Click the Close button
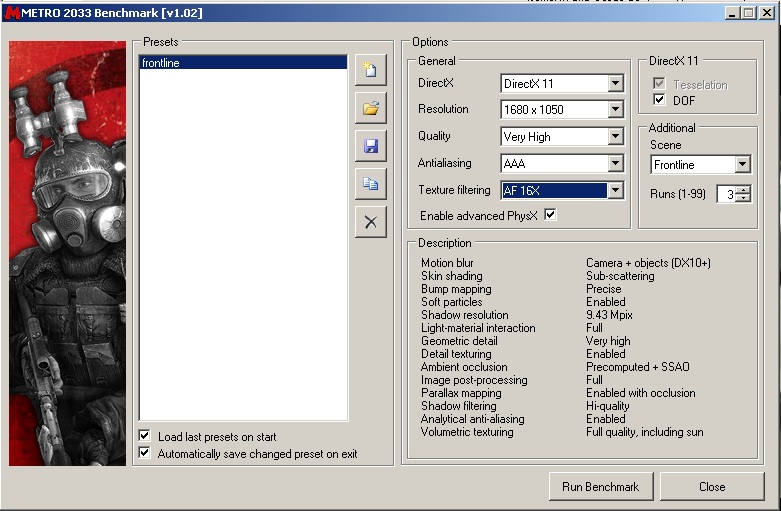Viewport: 781px width, 511px height. point(712,487)
